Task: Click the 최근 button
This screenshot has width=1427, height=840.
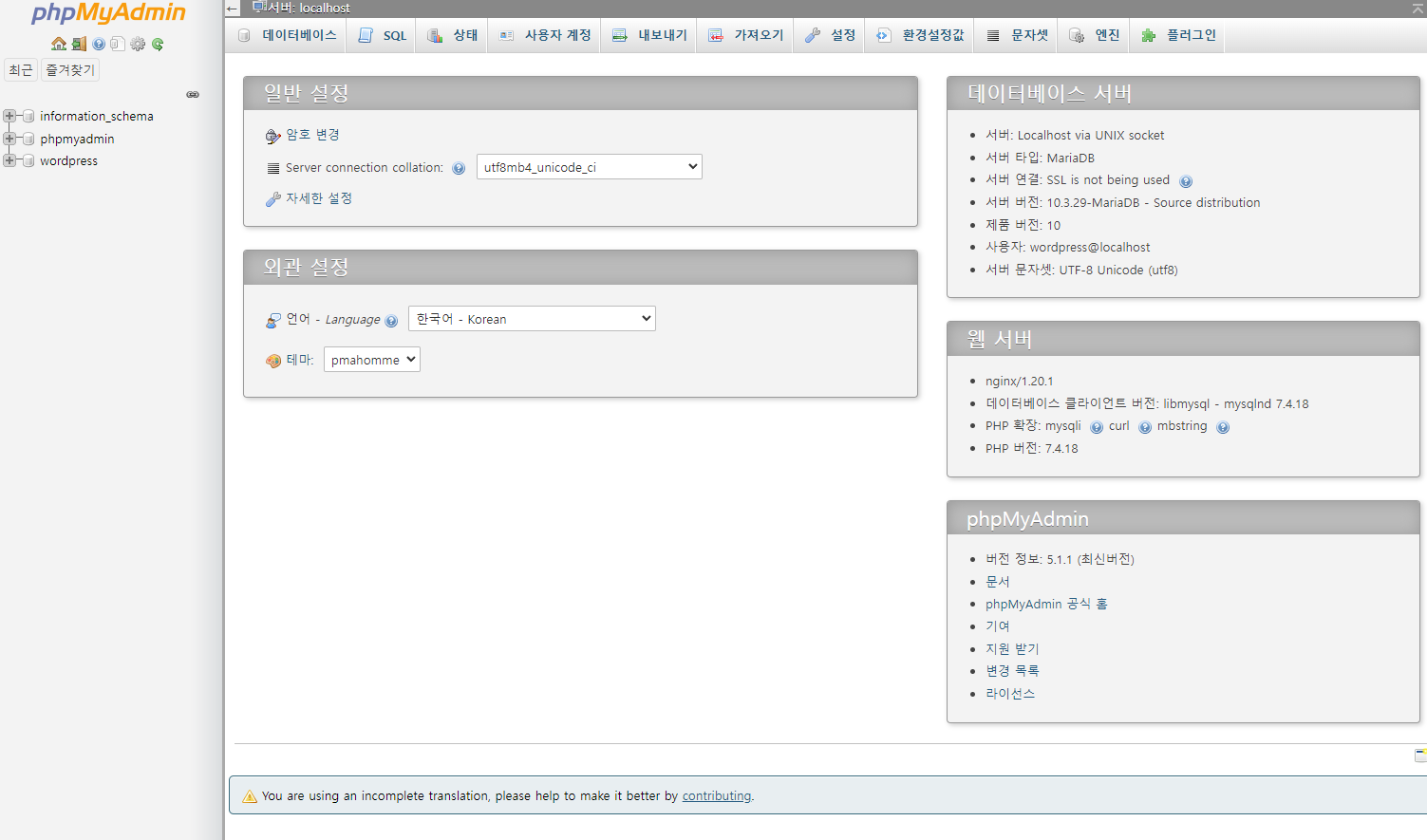Action: pos(21,70)
